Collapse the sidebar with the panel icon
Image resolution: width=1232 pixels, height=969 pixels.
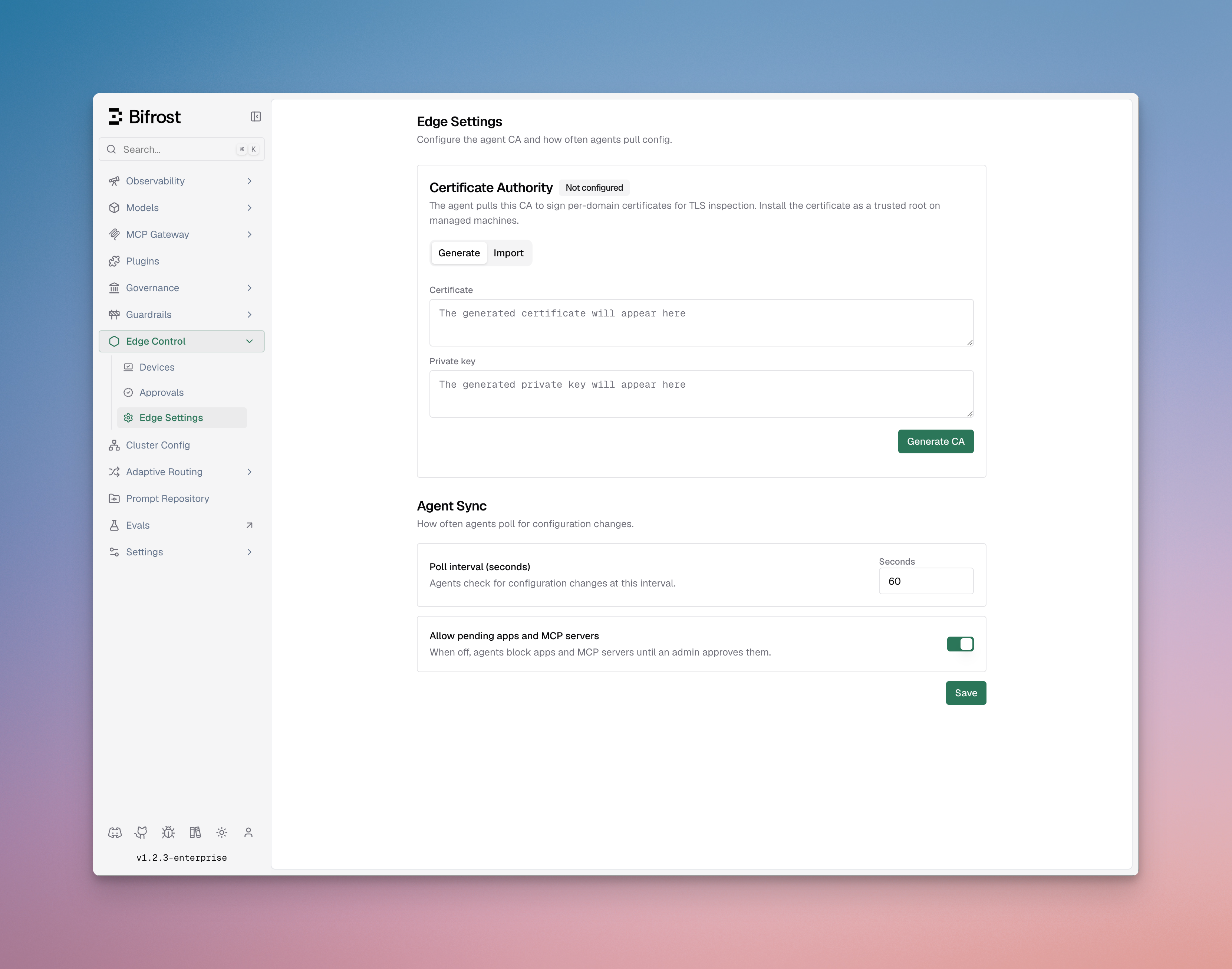pos(256,116)
